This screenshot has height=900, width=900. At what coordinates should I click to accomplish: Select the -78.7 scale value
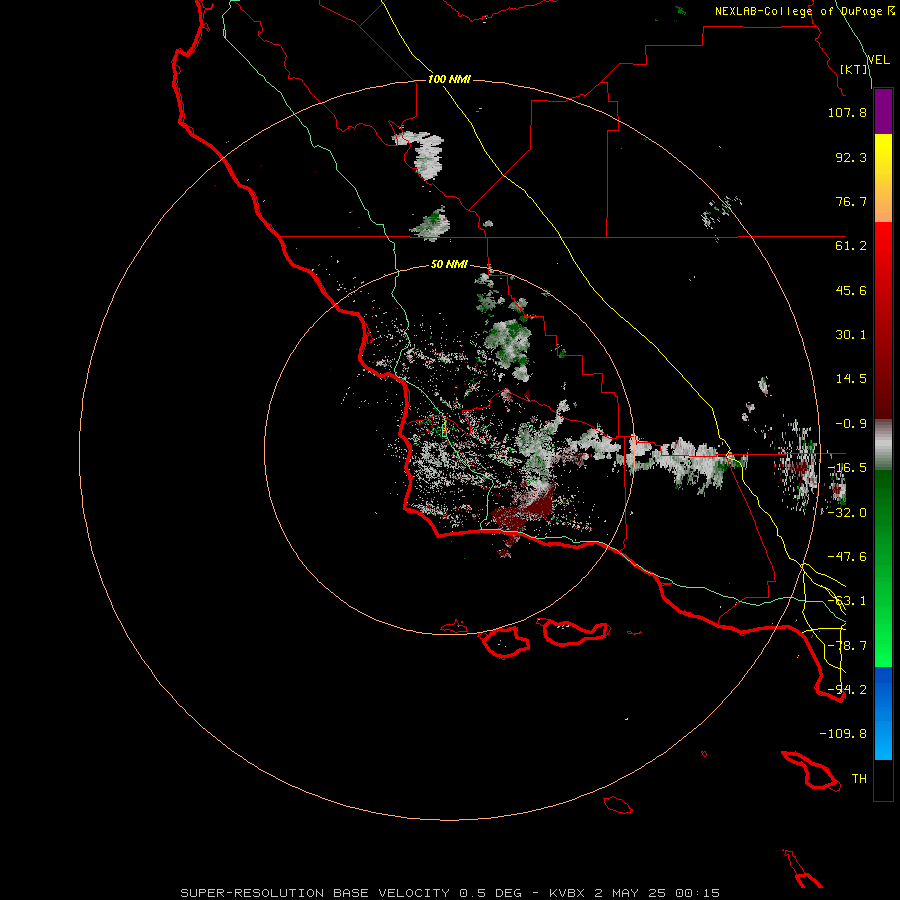(x=847, y=646)
